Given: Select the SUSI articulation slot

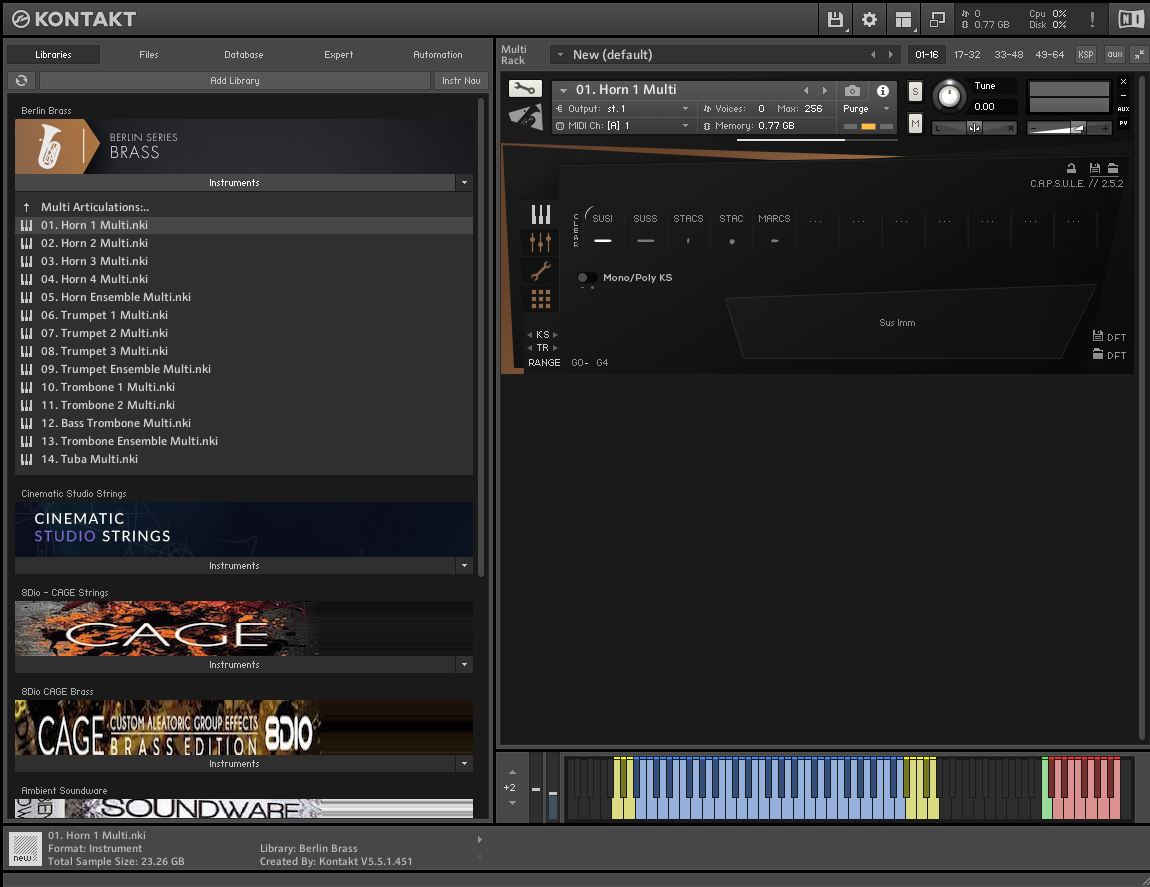Looking at the screenshot, I should click(603, 227).
